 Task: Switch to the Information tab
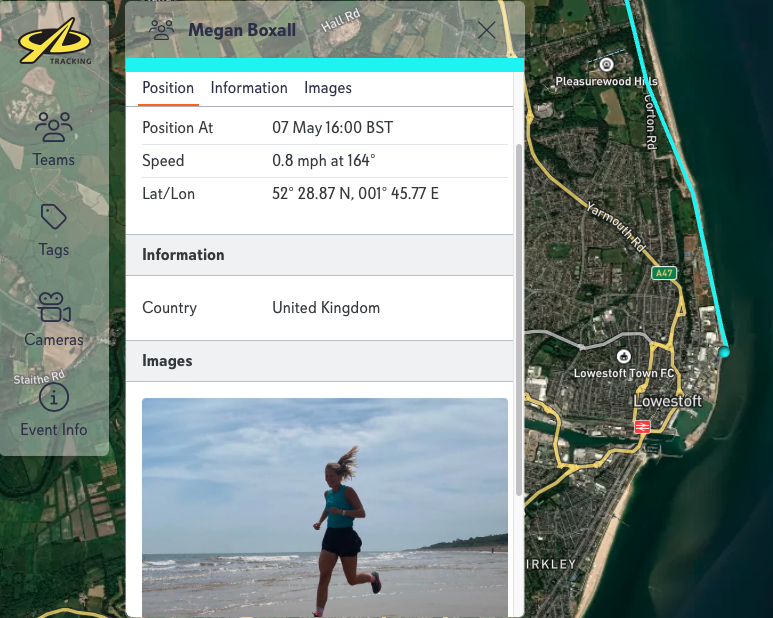[249, 88]
